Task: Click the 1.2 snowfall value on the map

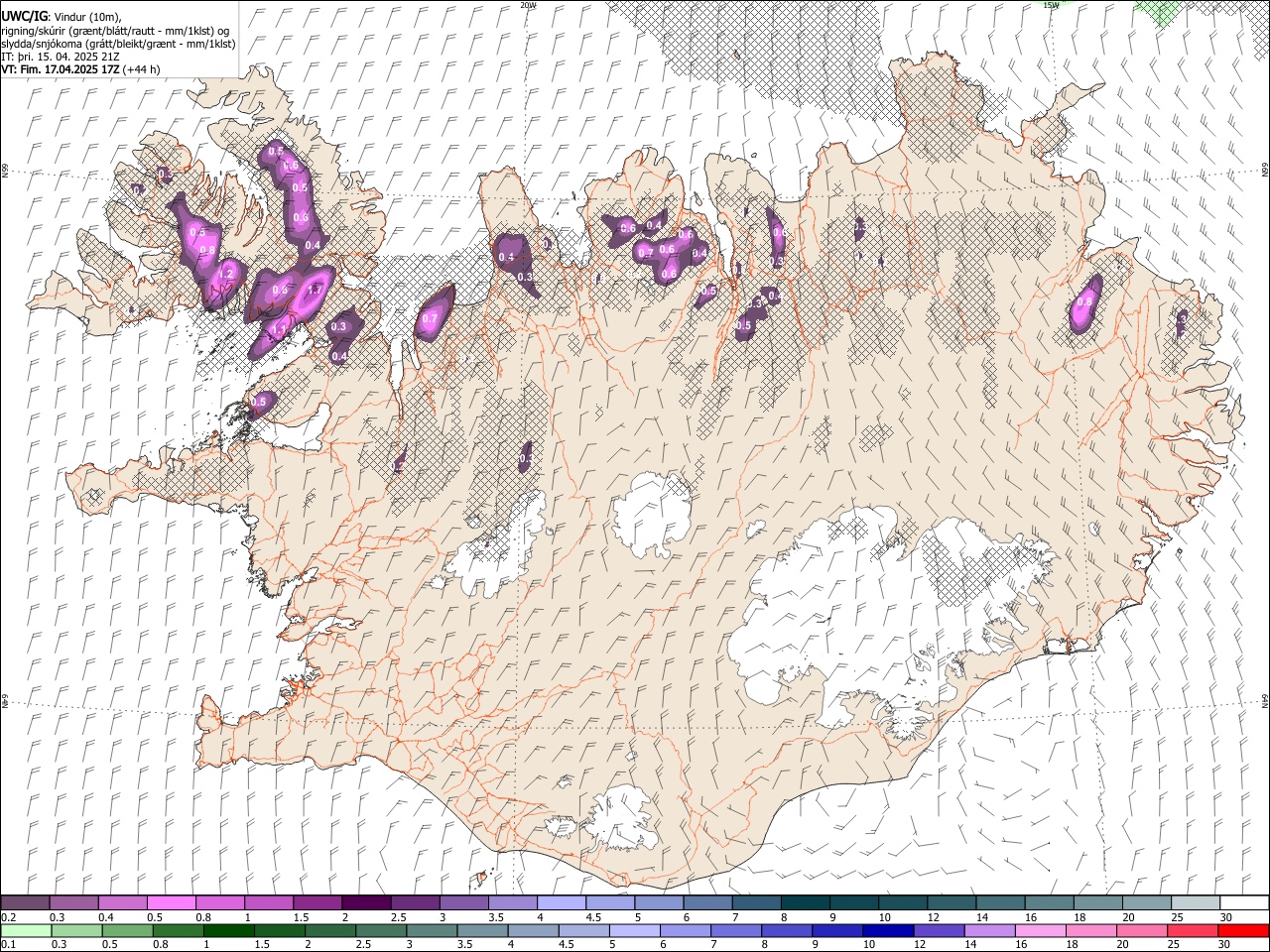Action: click(x=226, y=275)
